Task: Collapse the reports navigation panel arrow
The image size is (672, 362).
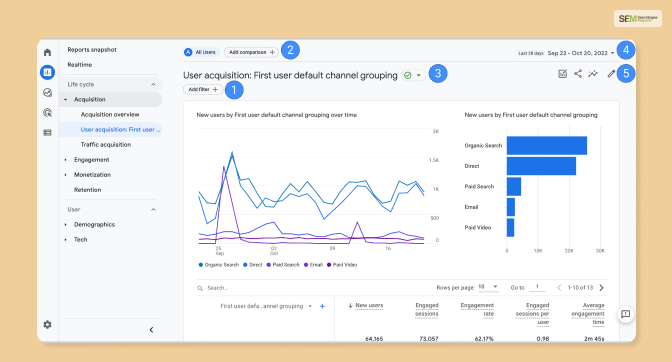Action: [151, 329]
